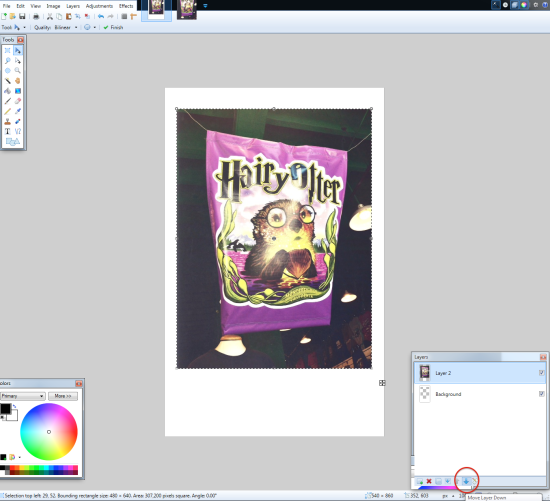This screenshot has height=501, width=550.
Task: Toggle the rulers toolbar icon
Action: tap(133, 16)
